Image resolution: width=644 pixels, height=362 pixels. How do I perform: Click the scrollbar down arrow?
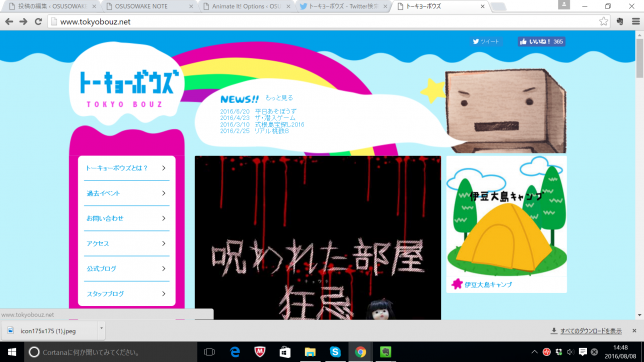pyautogui.click(x=639, y=315)
